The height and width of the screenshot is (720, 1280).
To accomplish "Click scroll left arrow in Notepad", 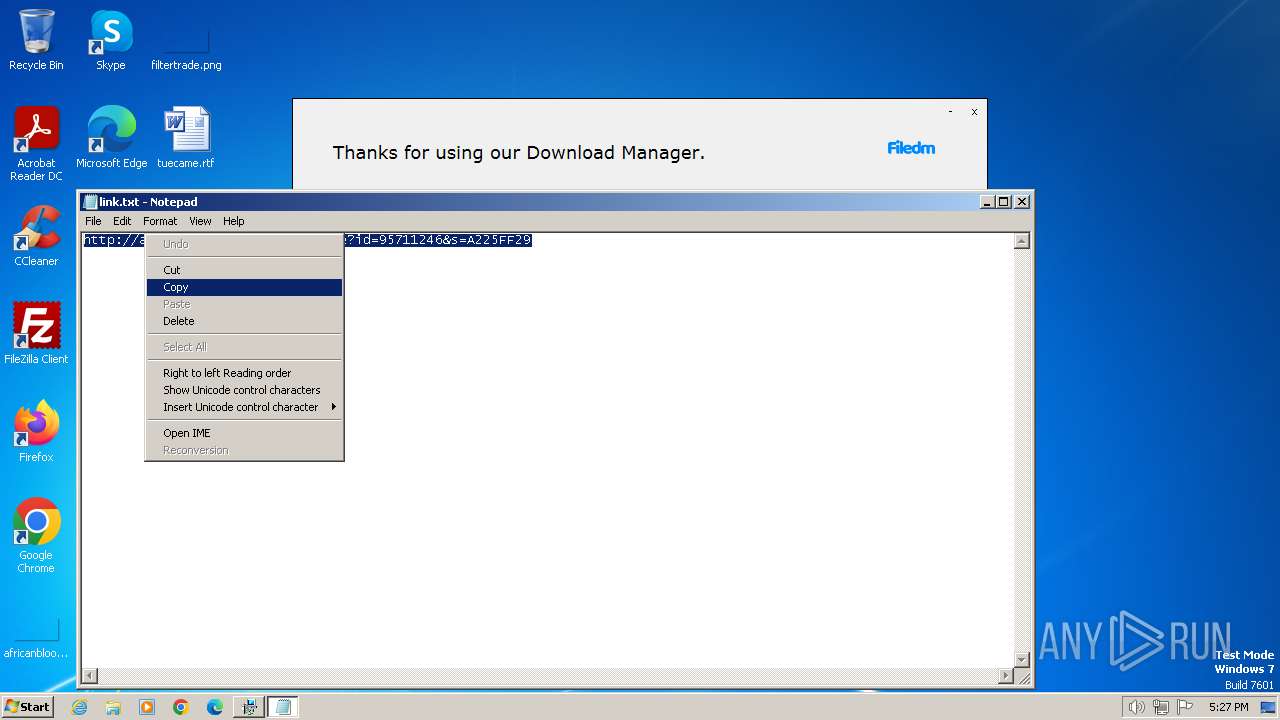I will [89, 676].
